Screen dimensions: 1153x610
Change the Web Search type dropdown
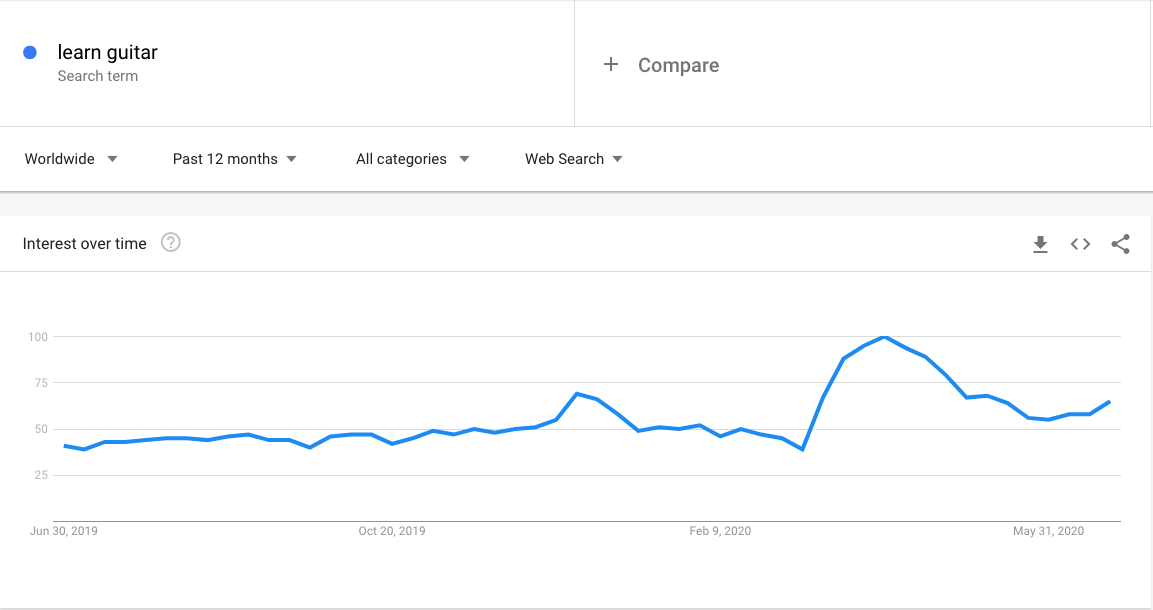[x=574, y=159]
